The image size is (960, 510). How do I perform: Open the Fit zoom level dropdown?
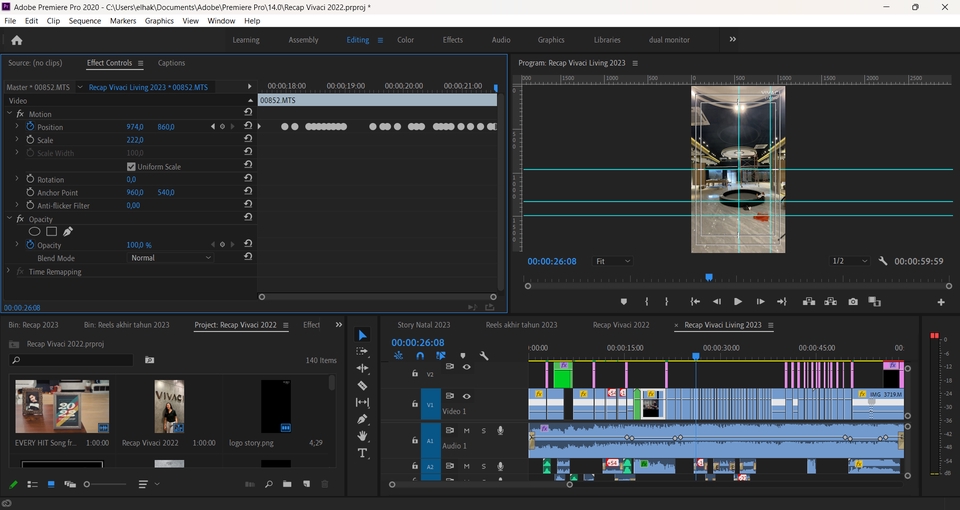[612, 261]
